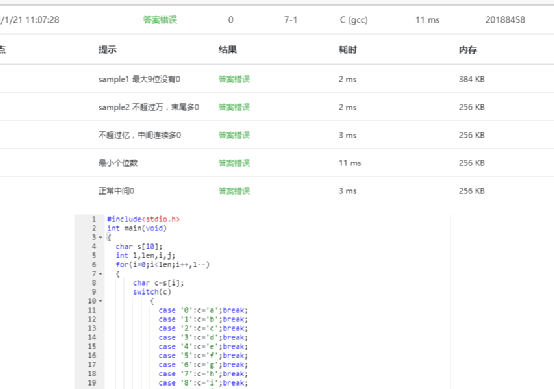Select the test case hint 'sample1 最大9位没有0'
The width and height of the screenshot is (554, 389).
pos(139,79)
